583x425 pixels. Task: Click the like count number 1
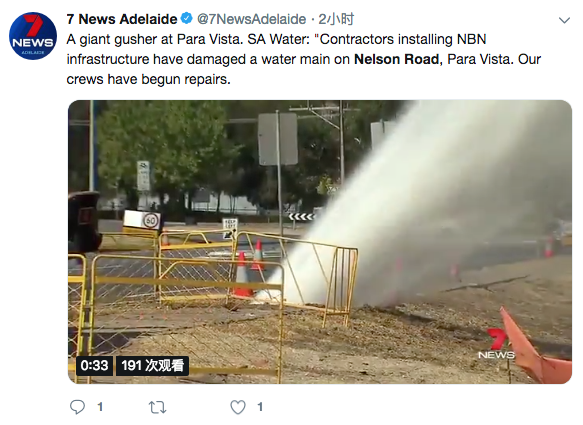[x=260, y=407]
